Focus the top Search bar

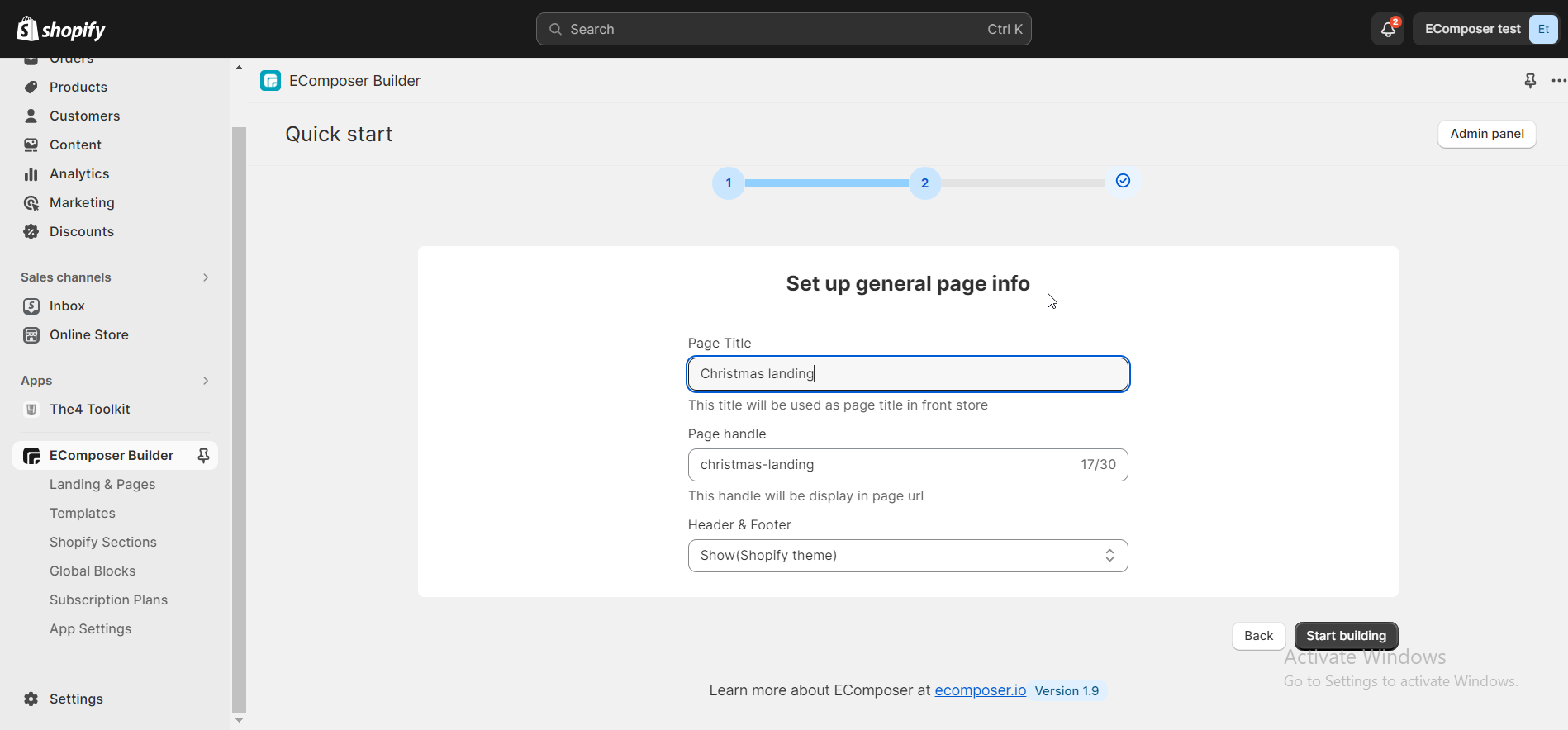coord(783,29)
